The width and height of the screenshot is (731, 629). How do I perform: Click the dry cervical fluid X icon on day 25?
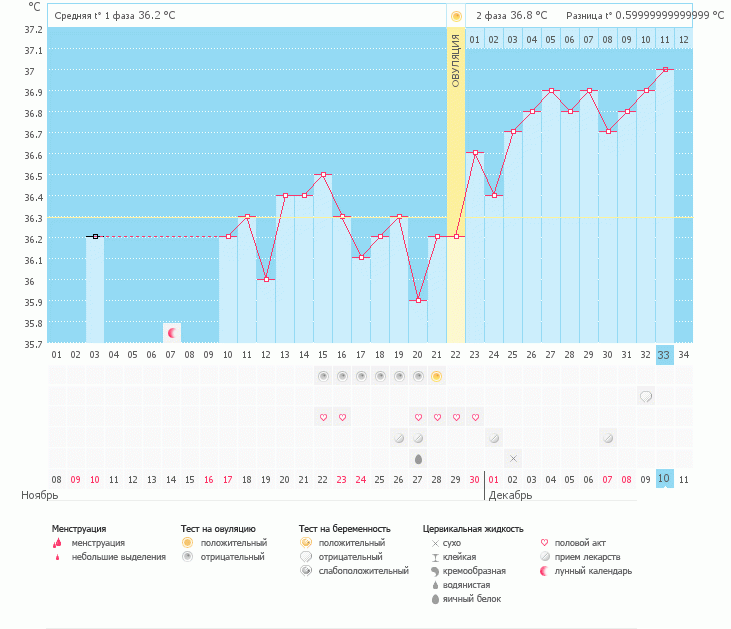pos(513,458)
